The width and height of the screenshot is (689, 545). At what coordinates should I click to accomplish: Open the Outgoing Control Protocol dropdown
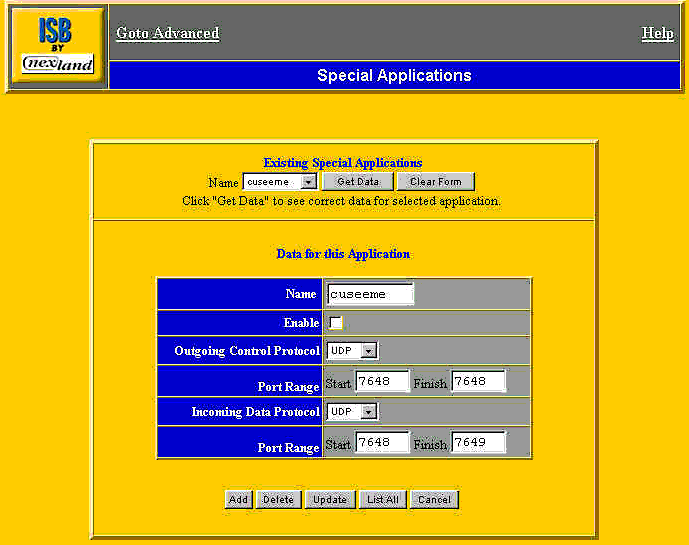click(x=352, y=351)
